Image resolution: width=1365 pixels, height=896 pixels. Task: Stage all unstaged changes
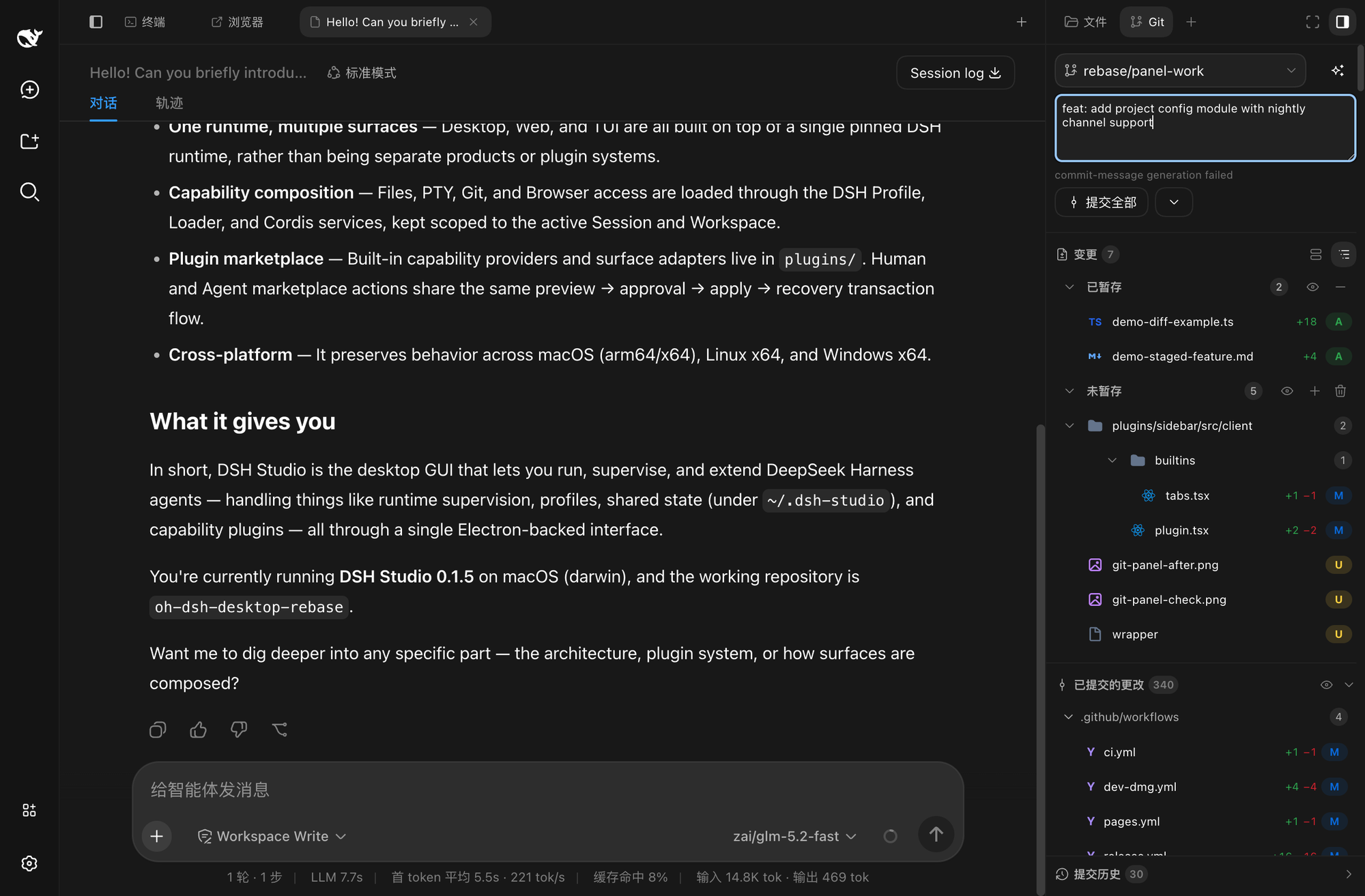1314,391
